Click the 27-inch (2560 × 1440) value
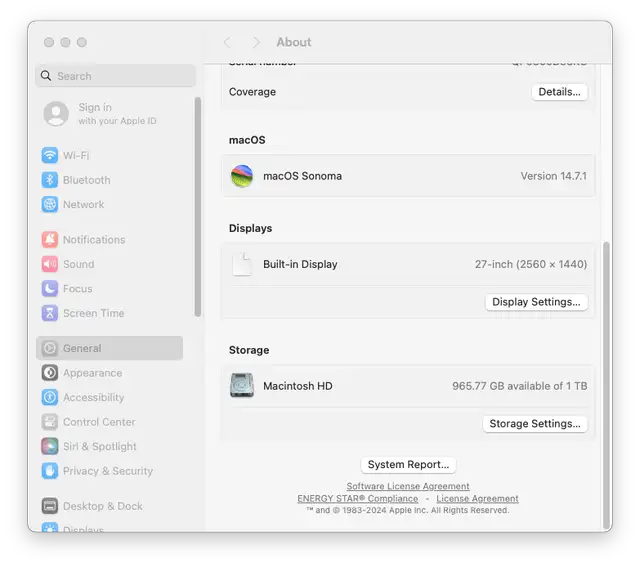The image size is (640, 566). point(531,264)
